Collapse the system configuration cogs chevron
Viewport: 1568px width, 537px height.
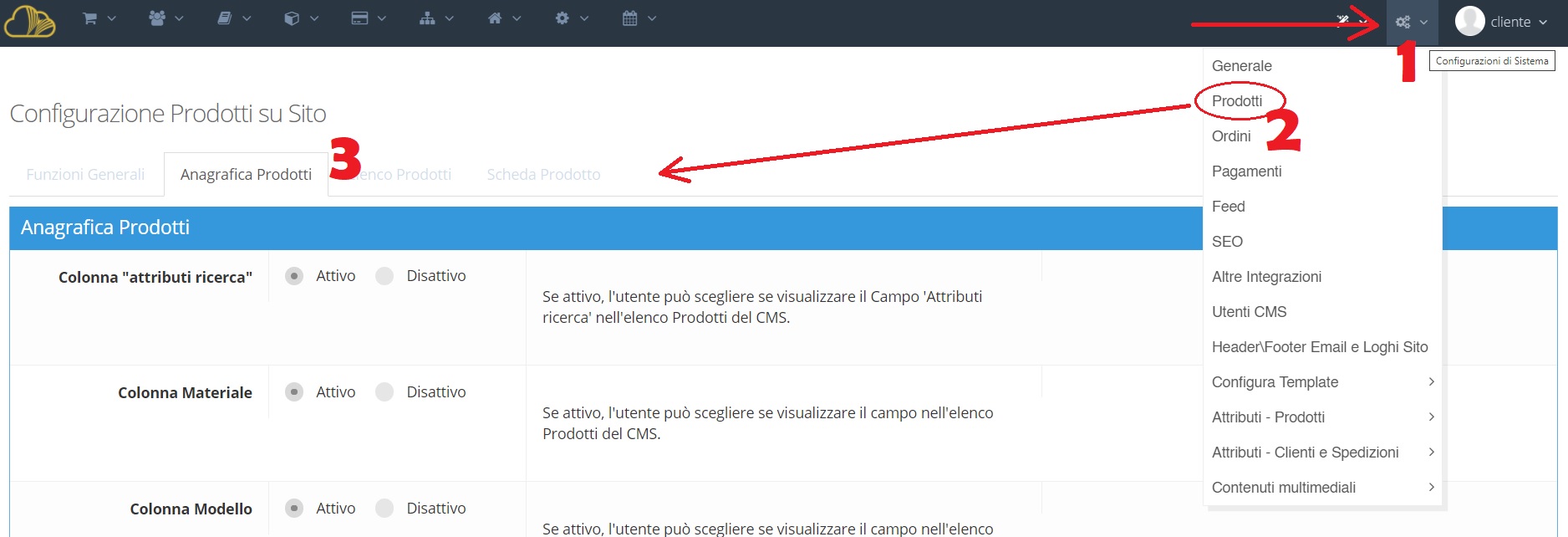(x=1423, y=23)
